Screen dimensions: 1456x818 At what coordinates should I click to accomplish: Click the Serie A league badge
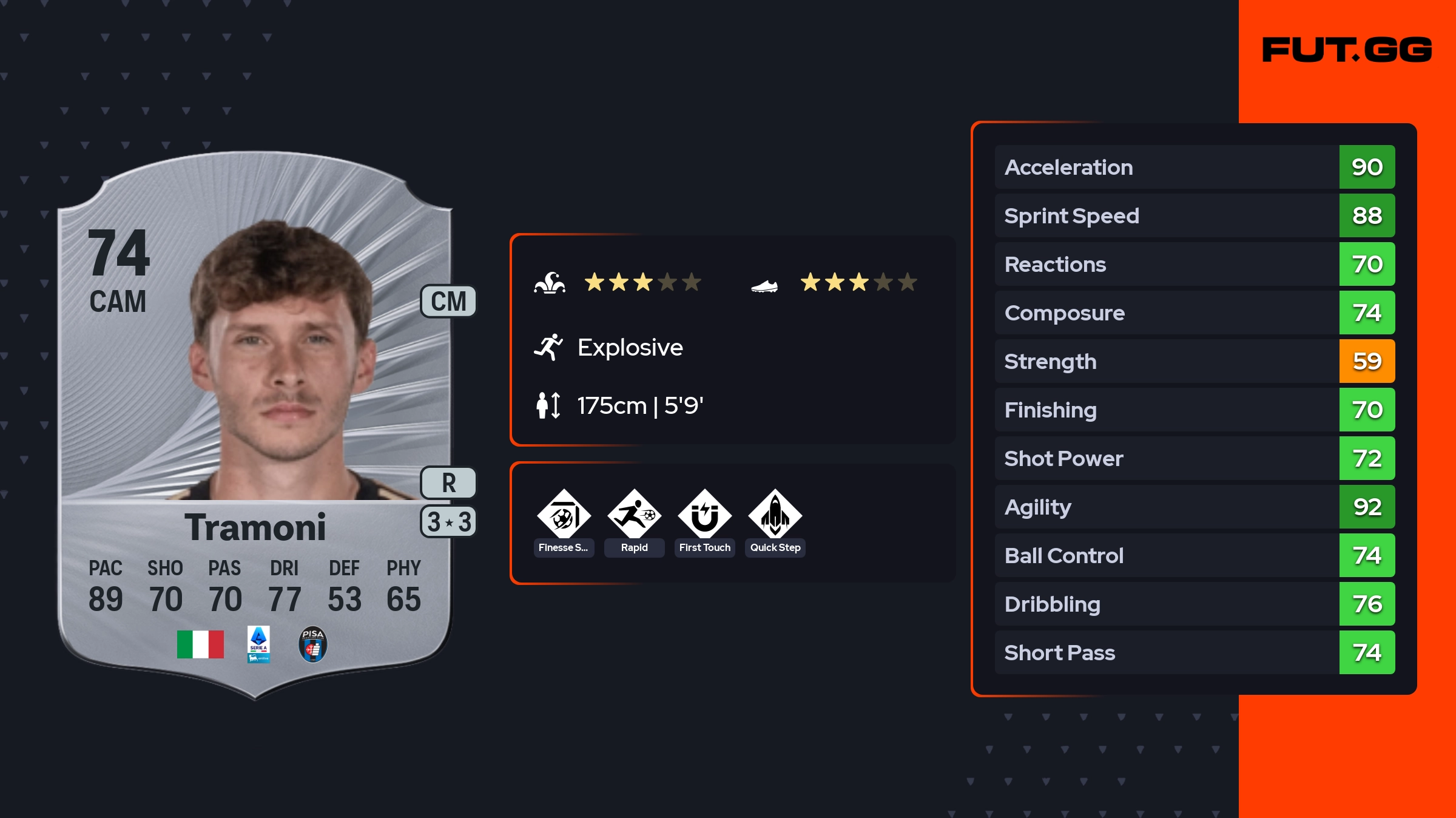(x=258, y=644)
